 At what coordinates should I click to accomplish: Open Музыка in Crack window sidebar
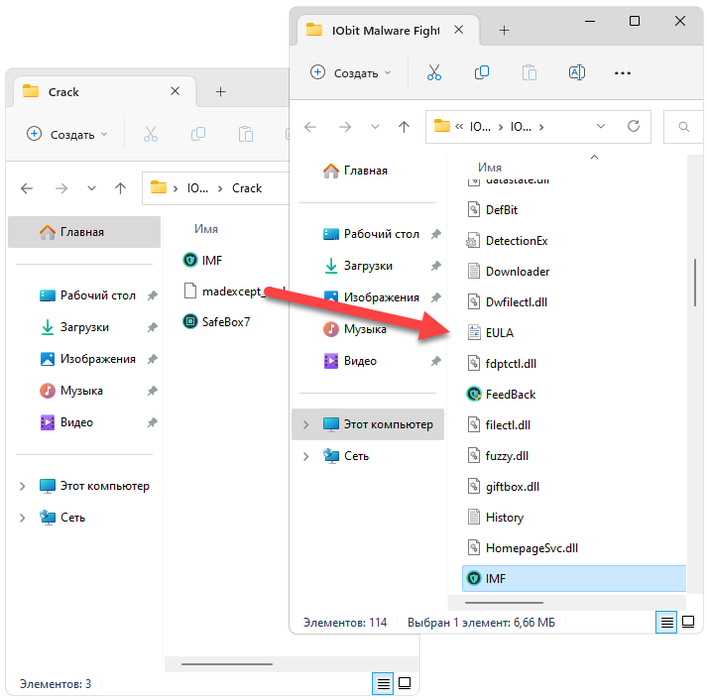pos(72,391)
